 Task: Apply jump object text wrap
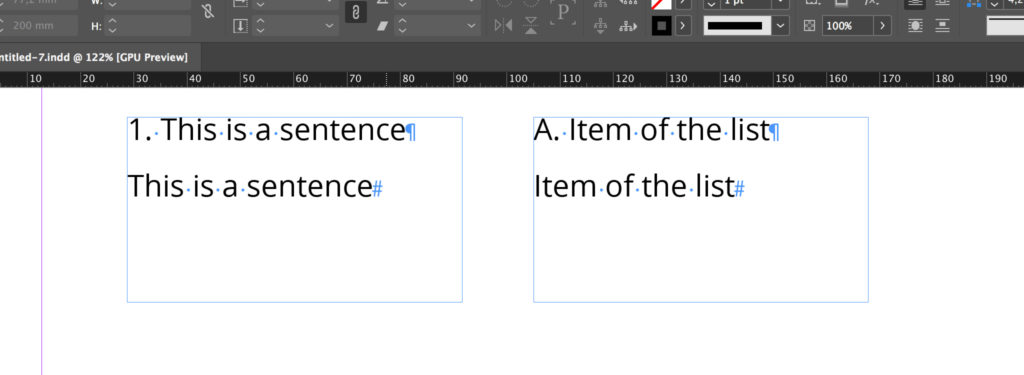[942, 26]
